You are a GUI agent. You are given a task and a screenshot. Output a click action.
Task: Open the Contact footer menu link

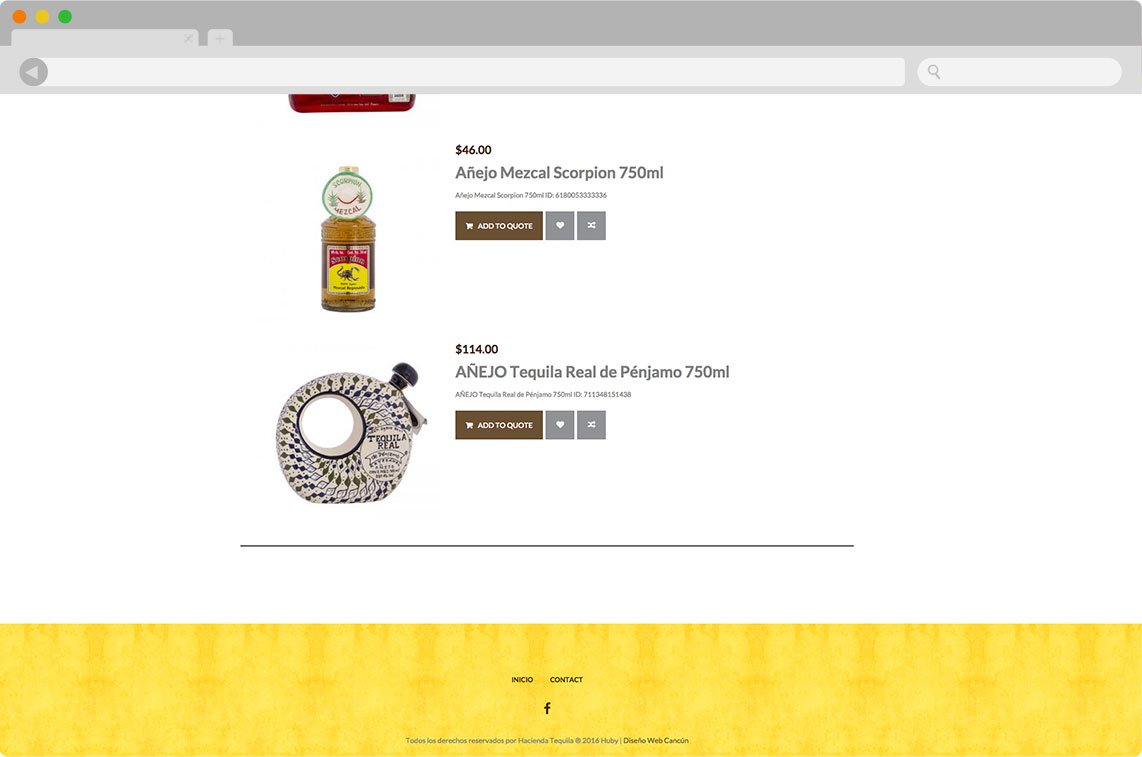click(x=566, y=680)
